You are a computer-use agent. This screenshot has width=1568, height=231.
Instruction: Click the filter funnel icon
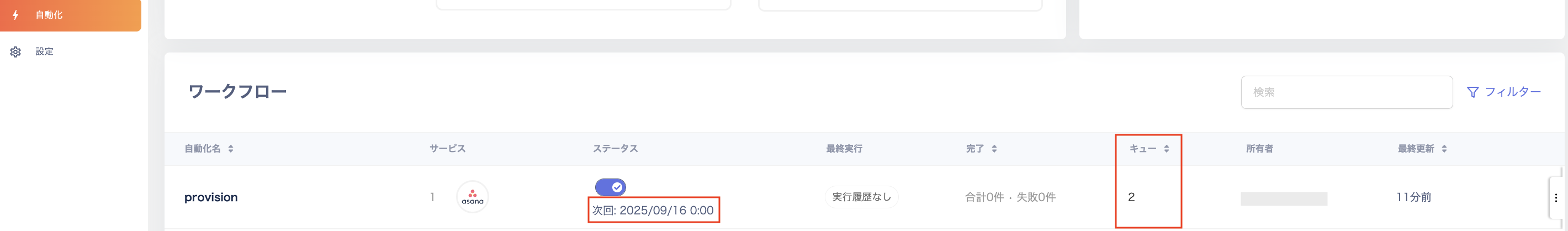[1472, 92]
